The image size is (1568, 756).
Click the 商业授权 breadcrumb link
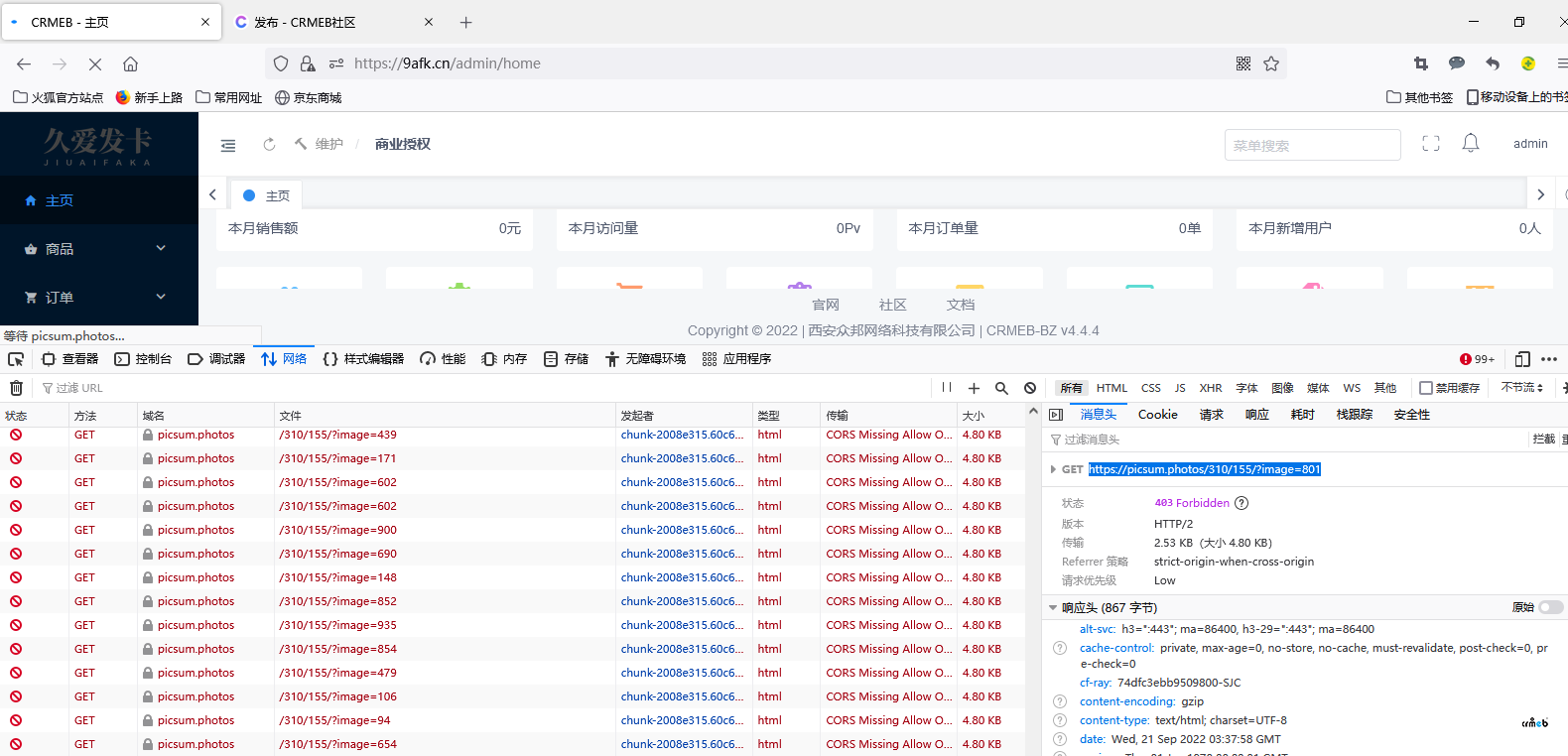(x=403, y=144)
